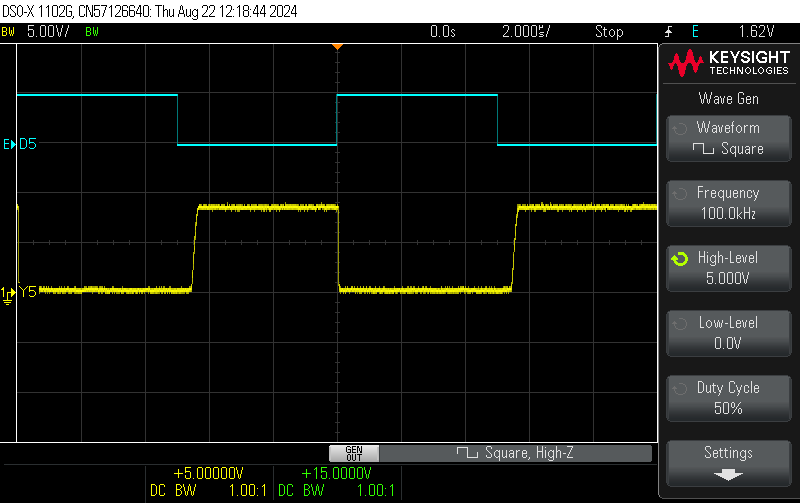This screenshot has width=800, height=503.
Task: Click the yellow +5.00000V channel 1 offset
Action: (208, 474)
